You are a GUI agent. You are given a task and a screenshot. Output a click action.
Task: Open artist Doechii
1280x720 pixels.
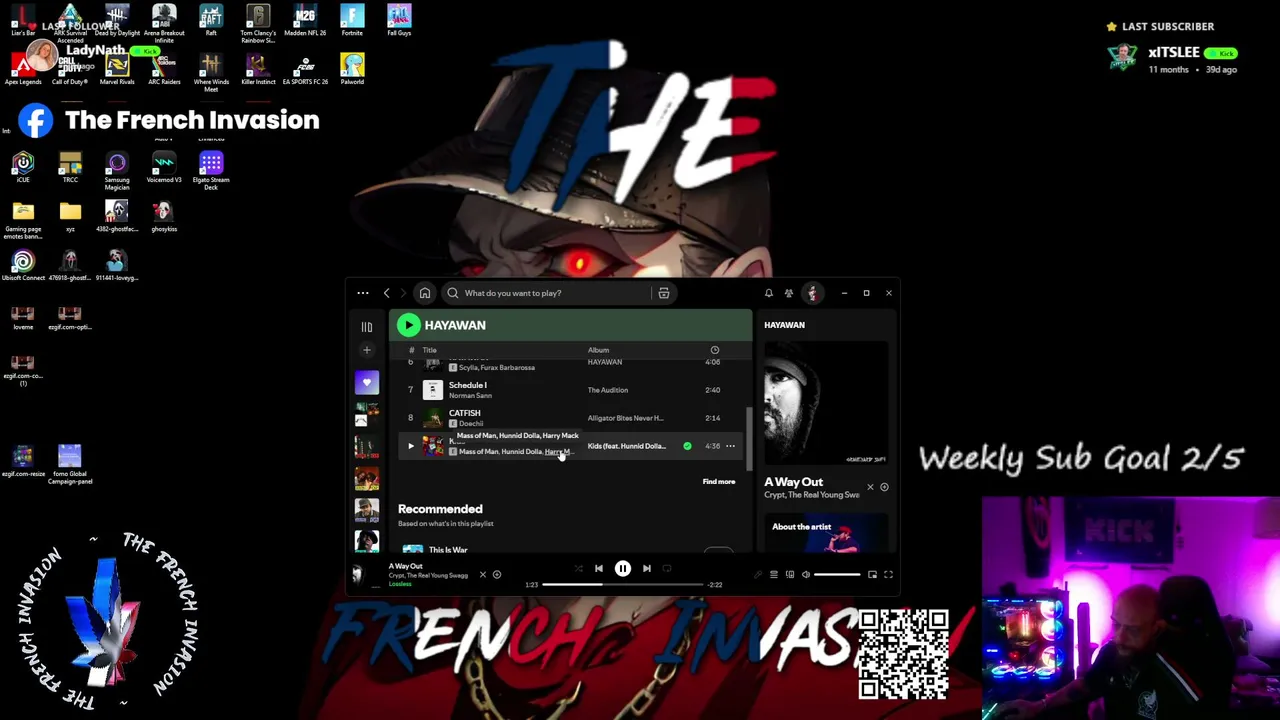[470, 424]
